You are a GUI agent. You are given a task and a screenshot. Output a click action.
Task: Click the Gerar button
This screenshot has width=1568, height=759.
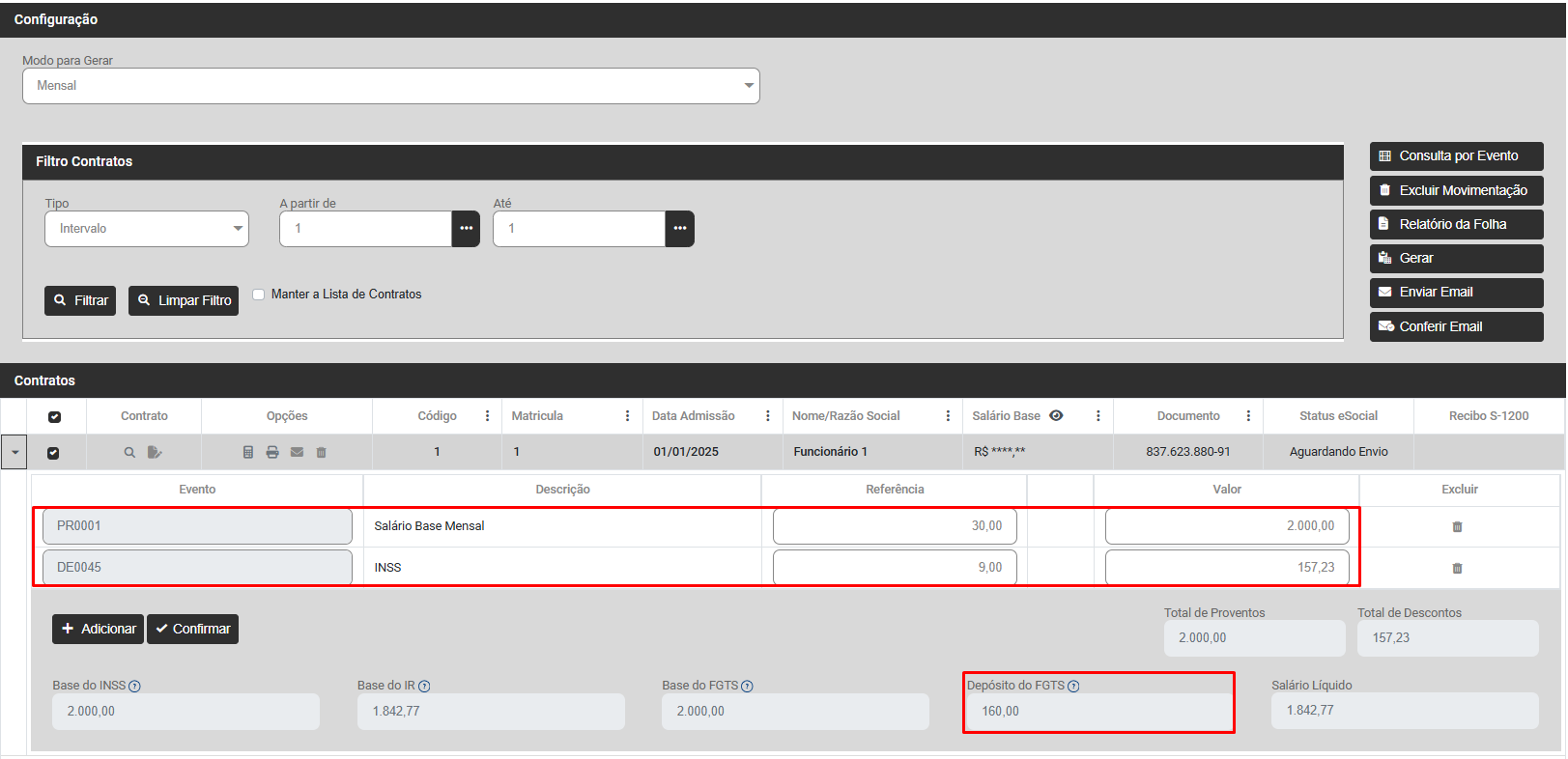1456,259
